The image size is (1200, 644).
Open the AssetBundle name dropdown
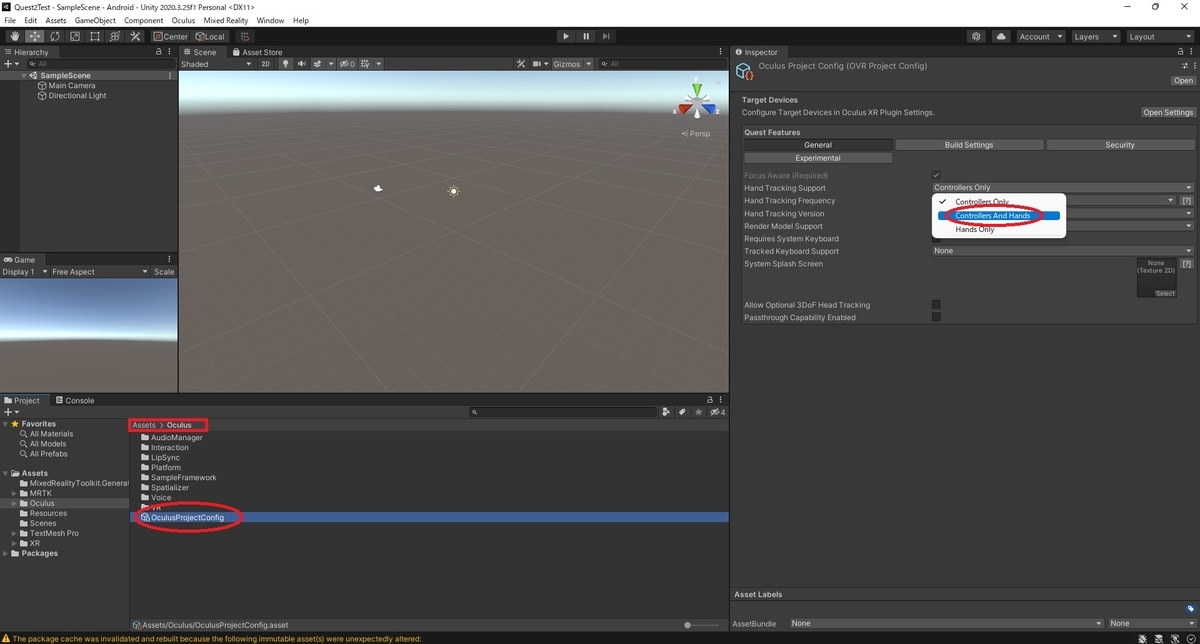tap(946, 623)
